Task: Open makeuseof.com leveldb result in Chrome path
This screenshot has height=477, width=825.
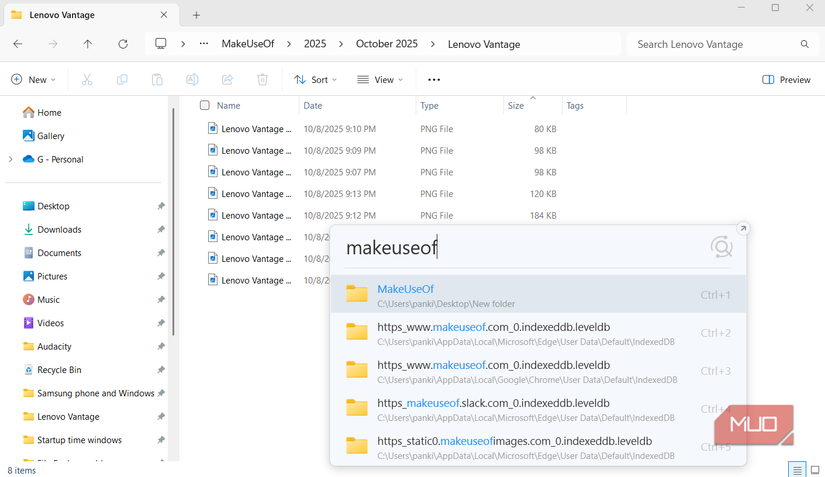Action: pyautogui.click(x=538, y=371)
